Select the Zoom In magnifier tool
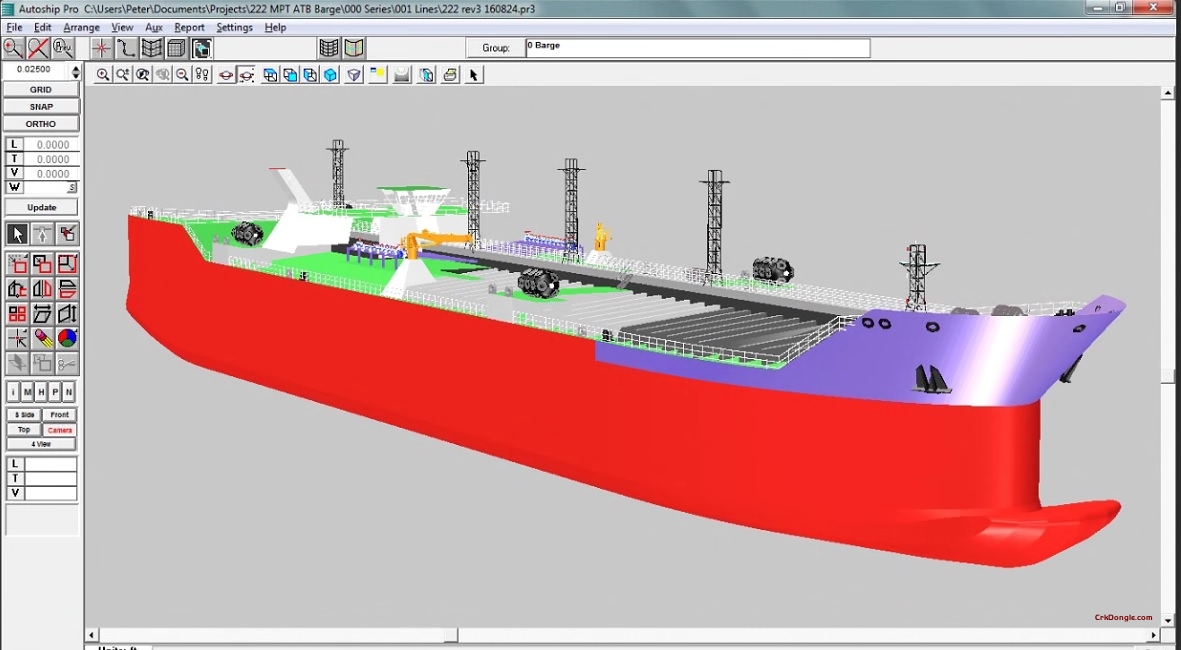This screenshot has width=1181, height=650. click(104, 74)
